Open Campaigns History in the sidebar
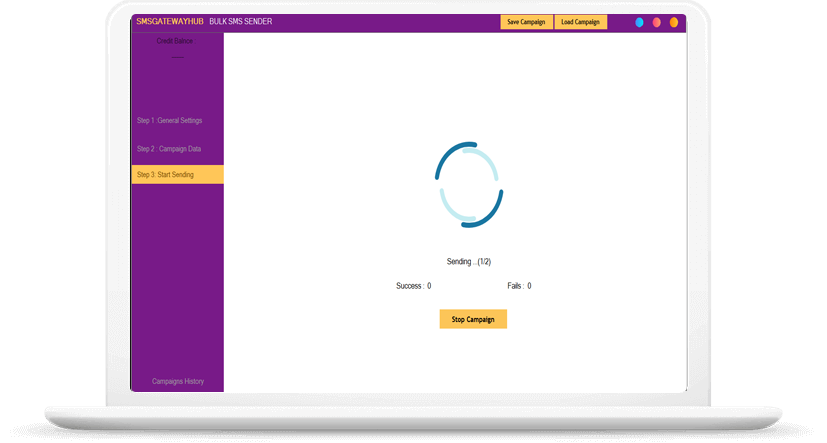Viewport: 827px width, 443px height. click(x=177, y=381)
